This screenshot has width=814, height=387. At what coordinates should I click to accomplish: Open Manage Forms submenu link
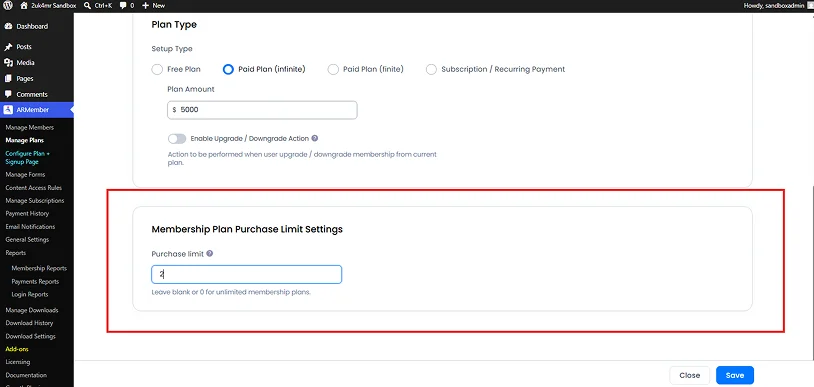pyautogui.click(x=25, y=175)
